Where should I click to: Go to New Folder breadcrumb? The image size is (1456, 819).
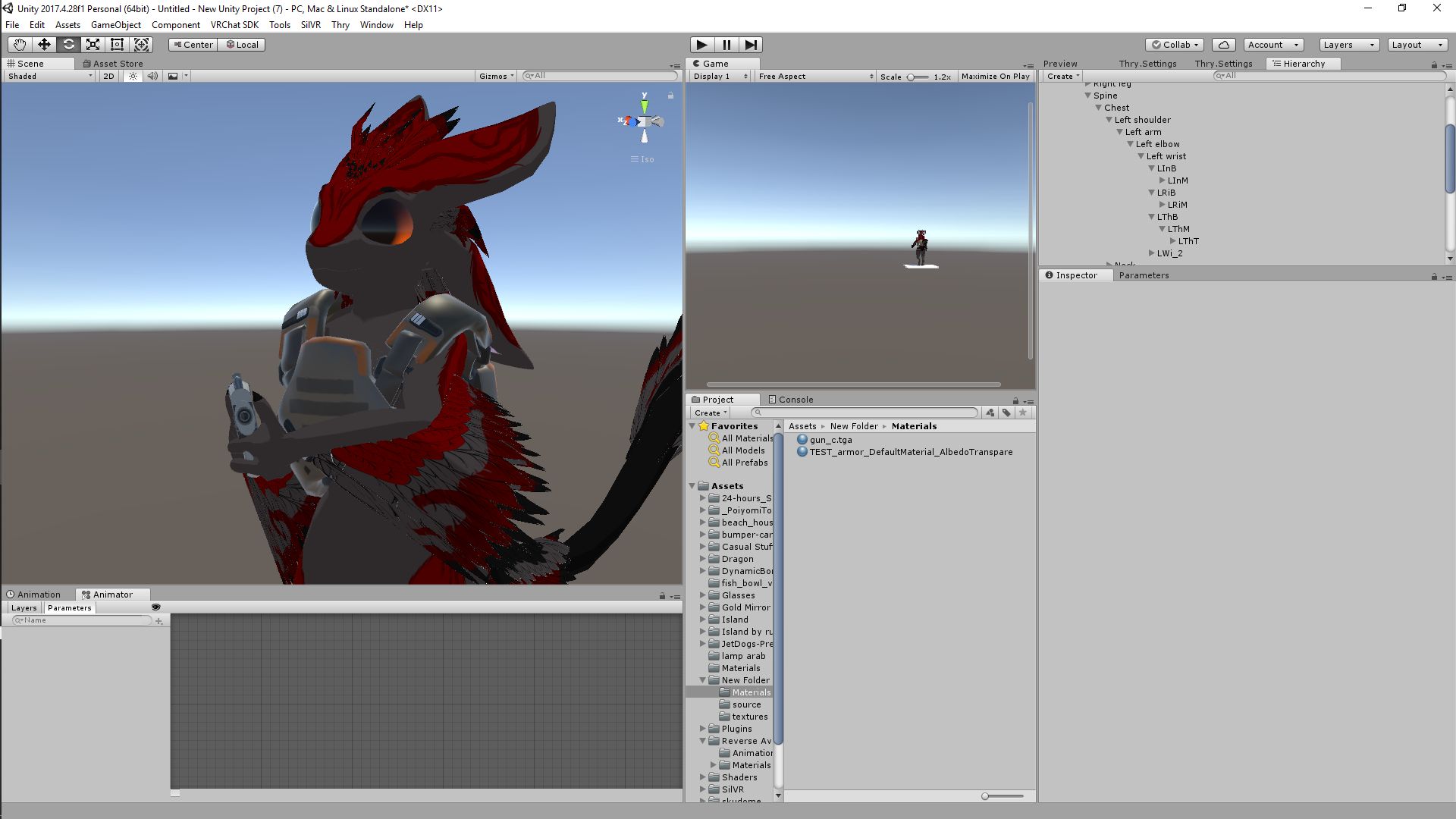coord(854,426)
